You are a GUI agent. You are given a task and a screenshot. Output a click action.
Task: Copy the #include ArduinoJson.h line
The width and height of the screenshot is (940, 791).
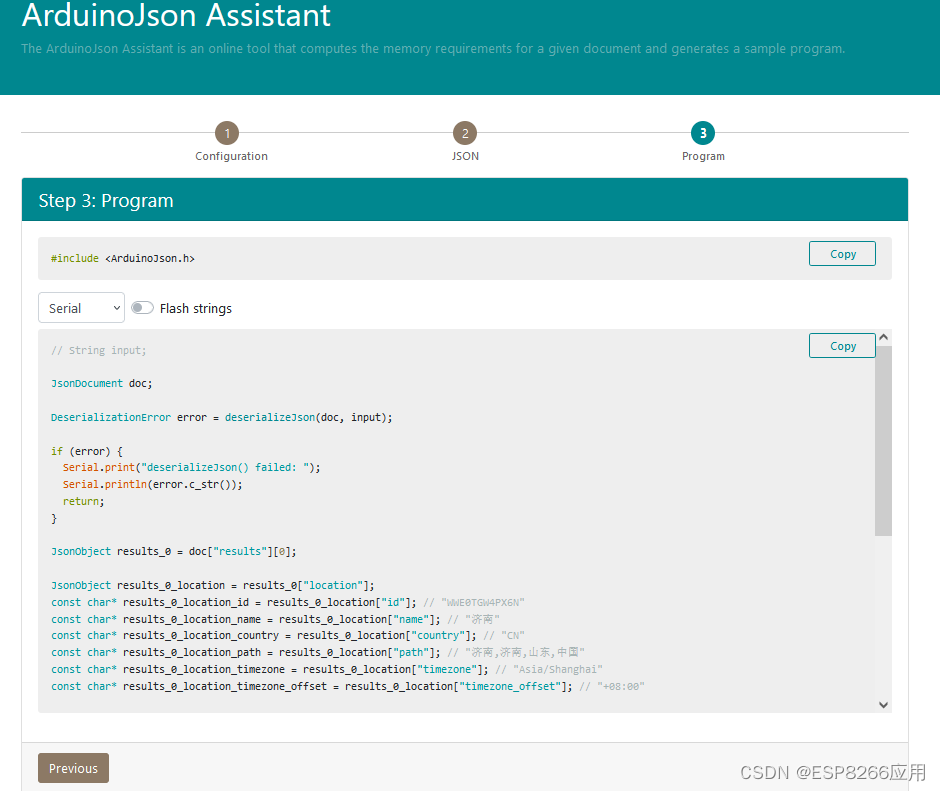click(842, 254)
